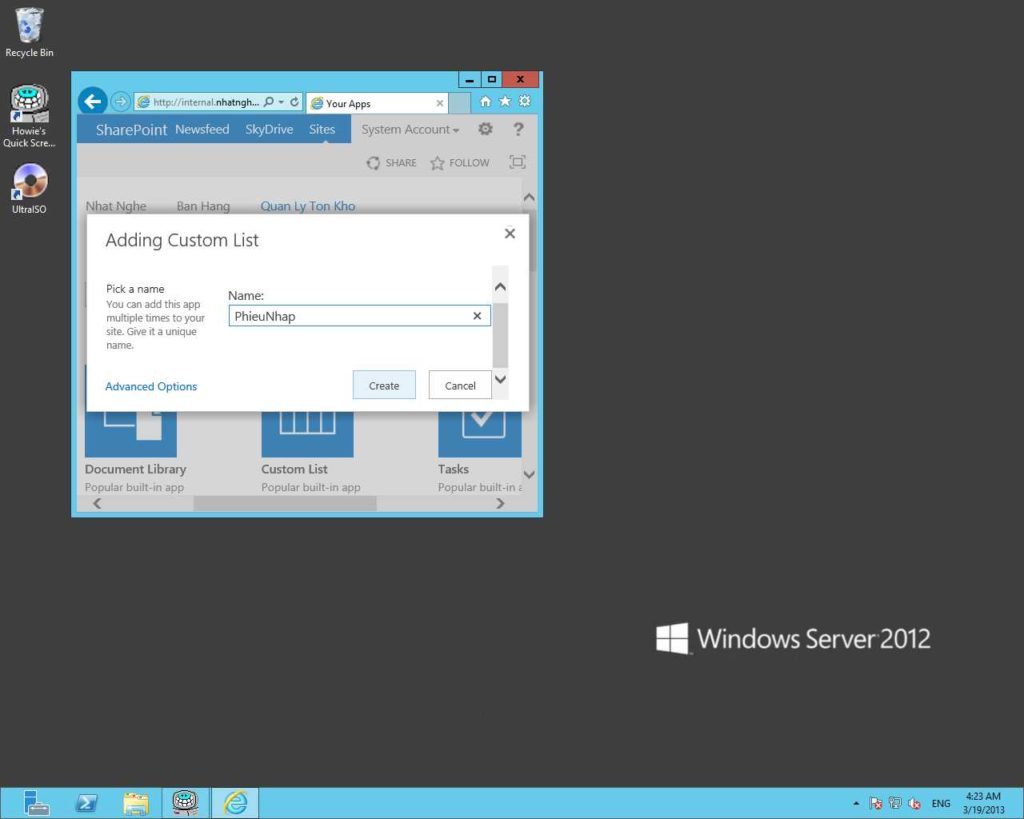Image resolution: width=1024 pixels, height=819 pixels.
Task: Select the Your Apps browser tab
Action: tap(377, 103)
